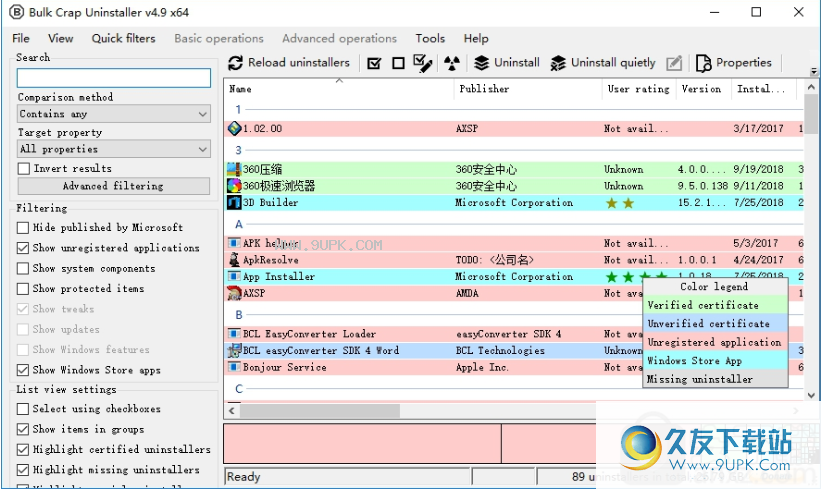Collapse group header 3
Viewport: 822px width, 495px height.
tap(238, 150)
